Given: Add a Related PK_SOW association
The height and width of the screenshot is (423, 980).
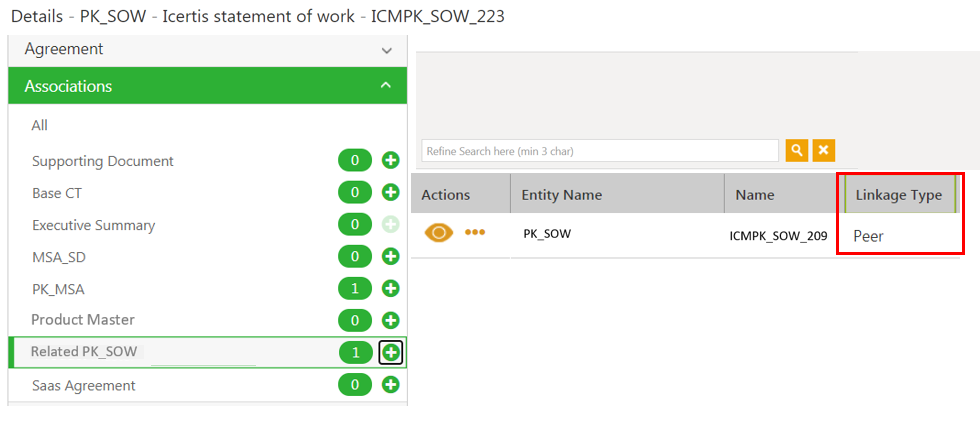Looking at the screenshot, I should [391, 353].
